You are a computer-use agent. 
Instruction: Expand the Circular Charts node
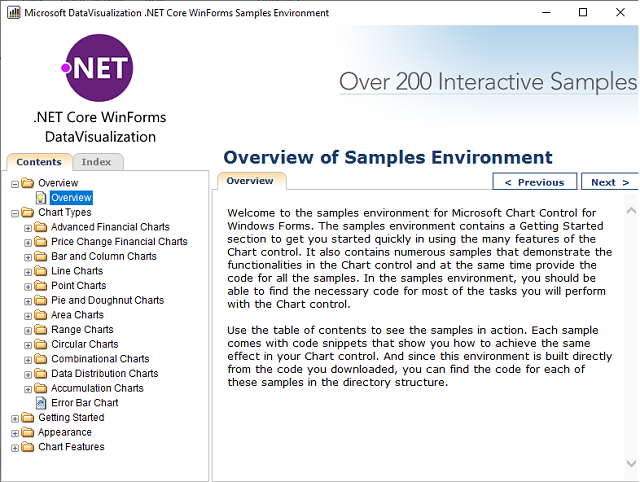pyautogui.click(x=28, y=346)
